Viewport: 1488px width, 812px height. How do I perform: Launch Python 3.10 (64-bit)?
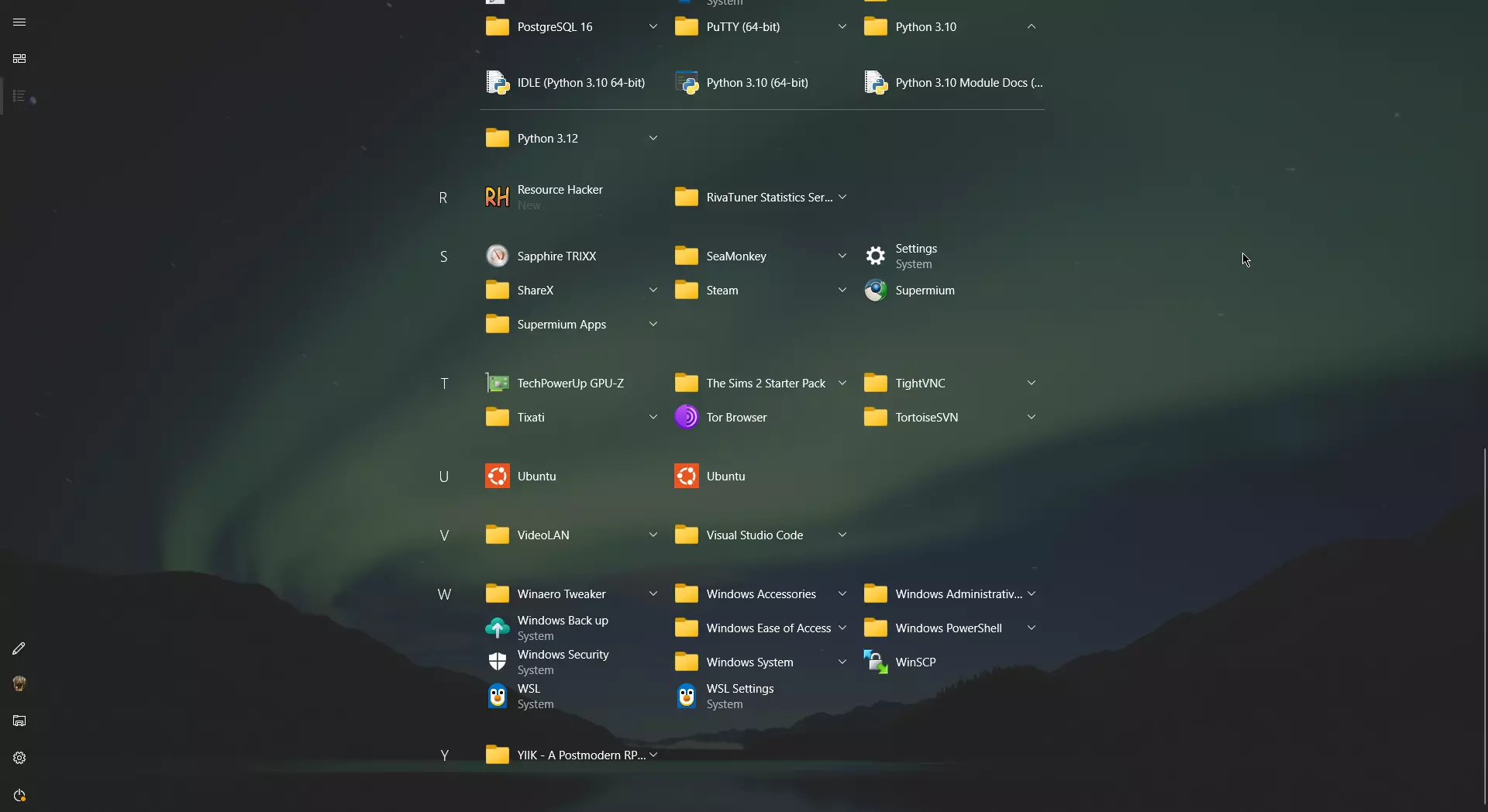tap(761, 82)
